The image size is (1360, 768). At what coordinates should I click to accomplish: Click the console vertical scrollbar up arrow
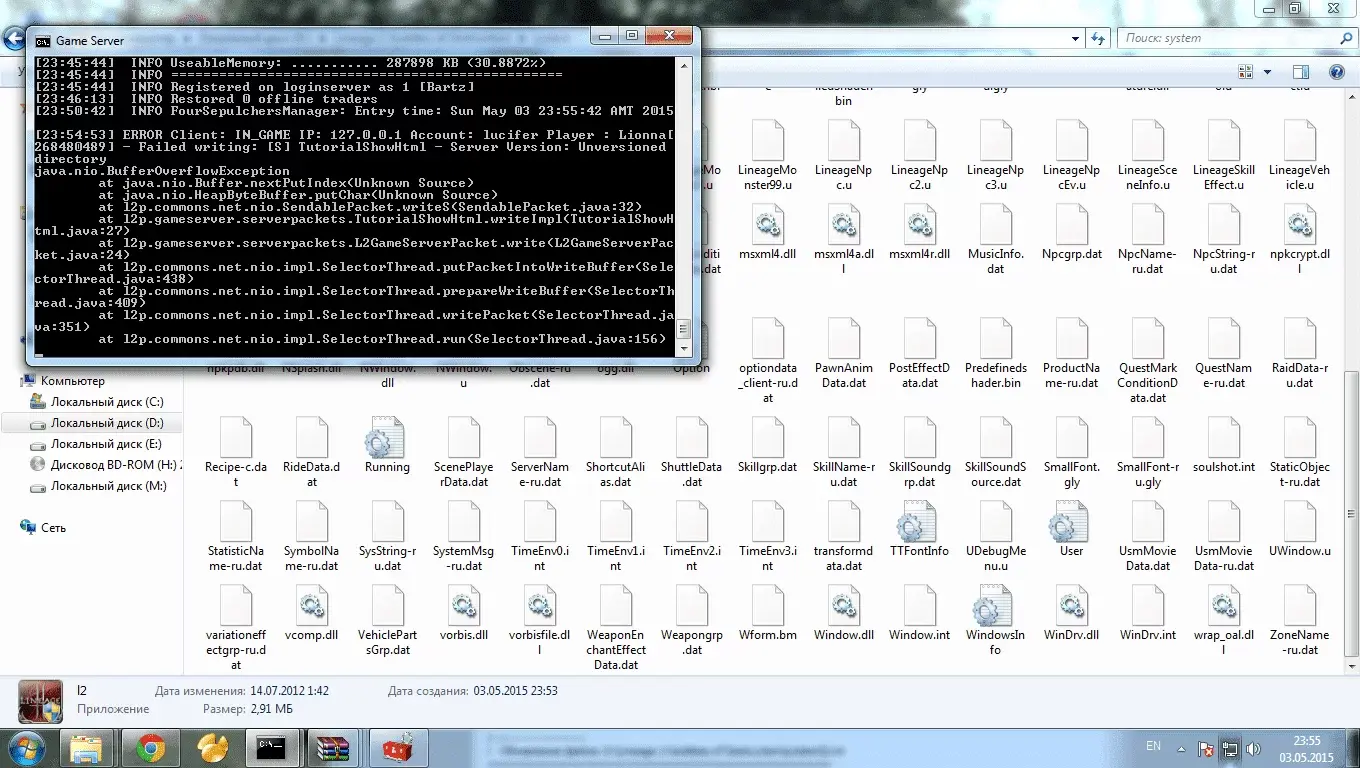(x=685, y=64)
